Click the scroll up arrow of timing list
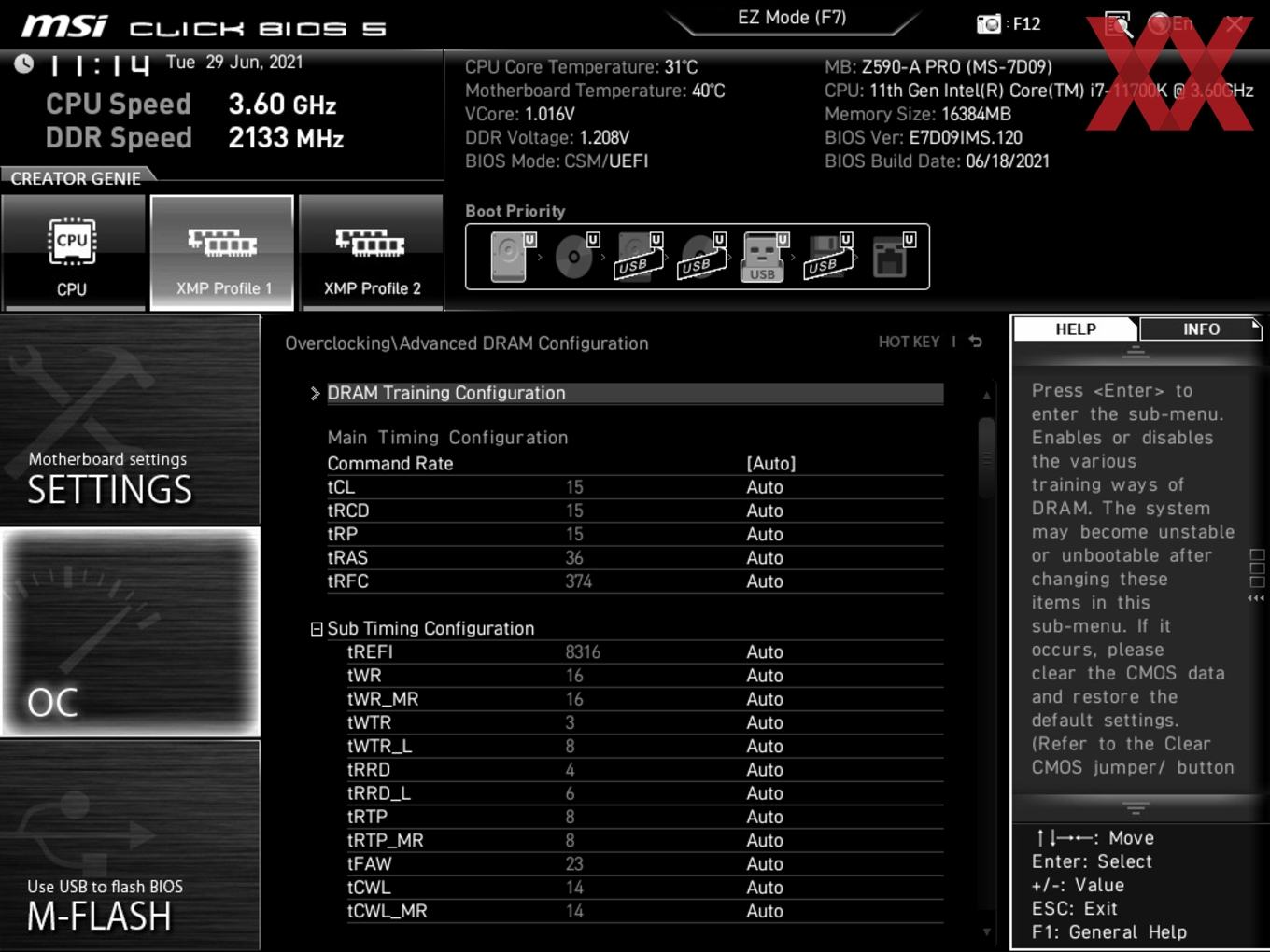 pyautogui.click(x=986, y=396)
